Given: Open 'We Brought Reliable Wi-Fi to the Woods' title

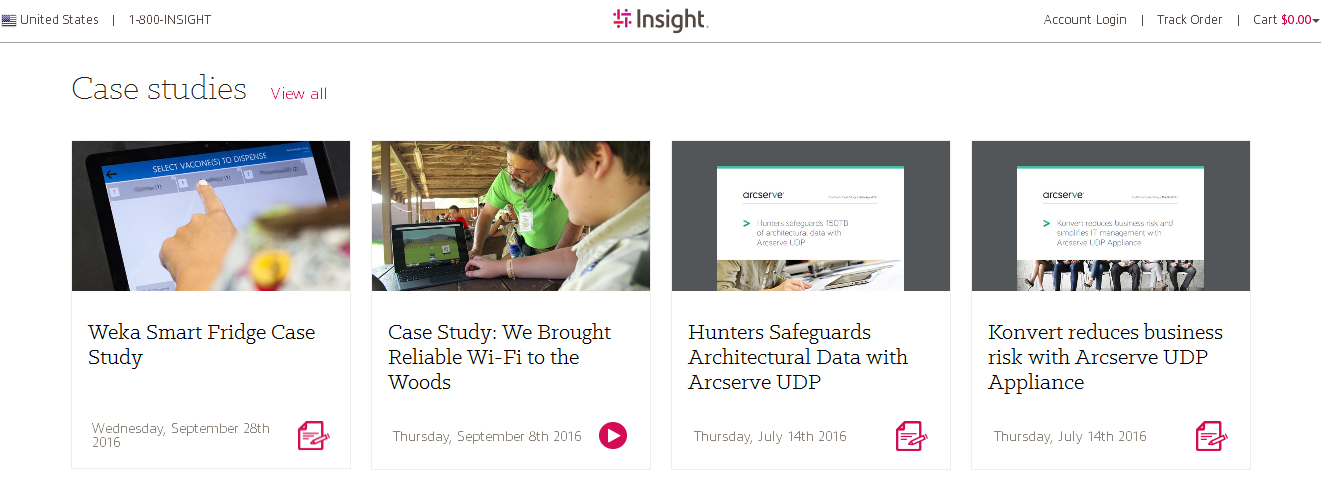Looking at the screenshot, I should tap(499, 357).
